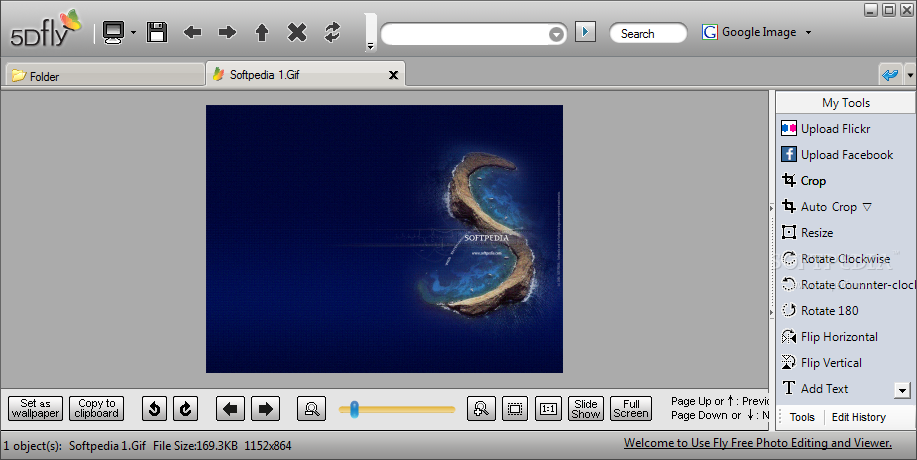This screenshot has width=917, height=460.
Task: Click the 5Dfly logo
Action: pos(44,30)
